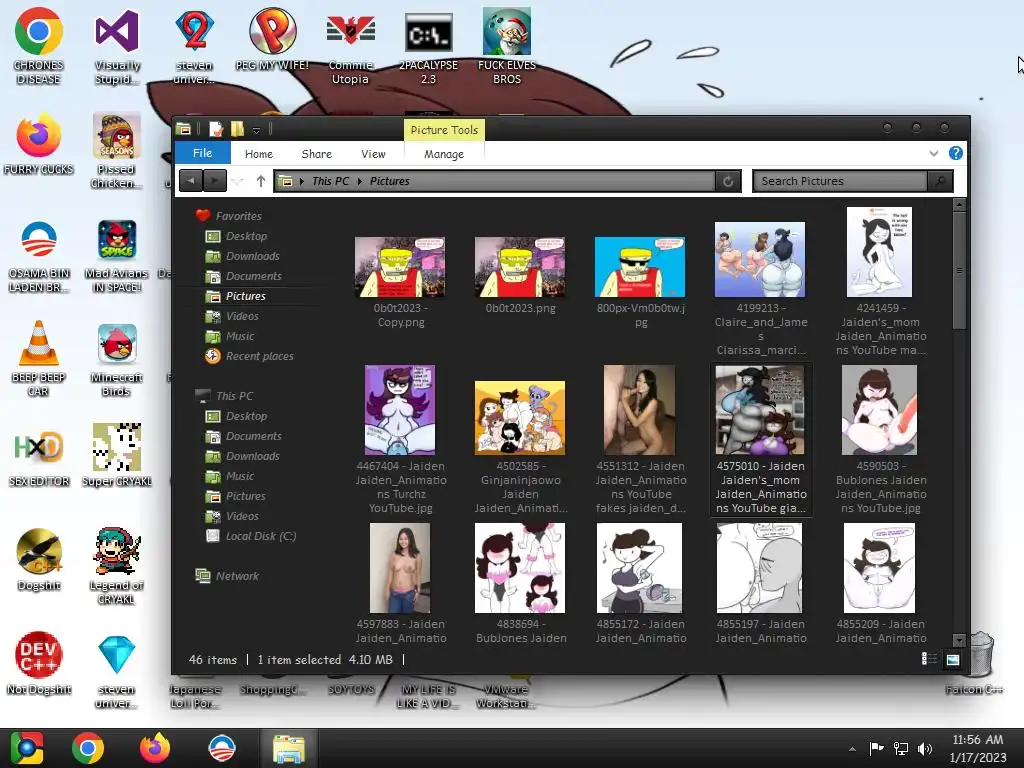Select the Manage tab under Picture Tools

444,154
